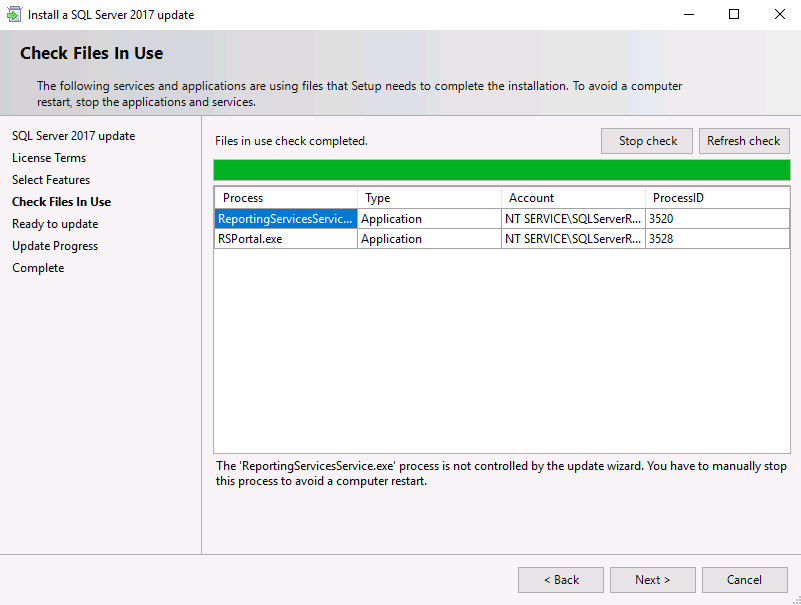Sort by the ProcessID column header

click(717, 198)
